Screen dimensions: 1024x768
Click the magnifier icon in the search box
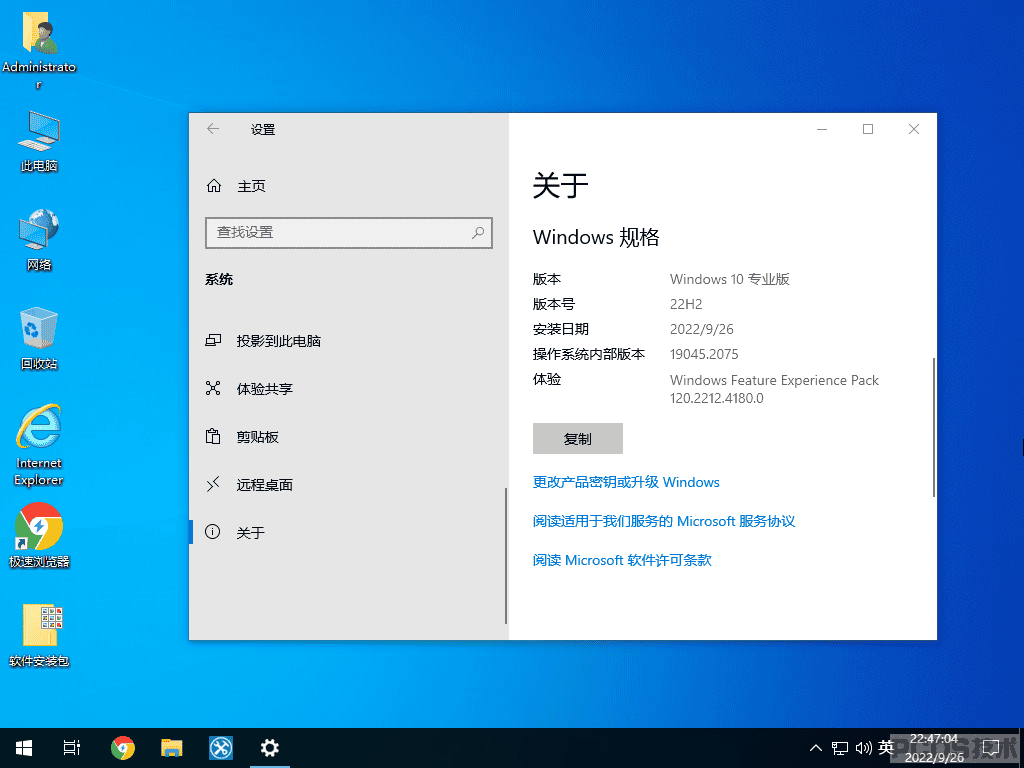click(478, 232)
